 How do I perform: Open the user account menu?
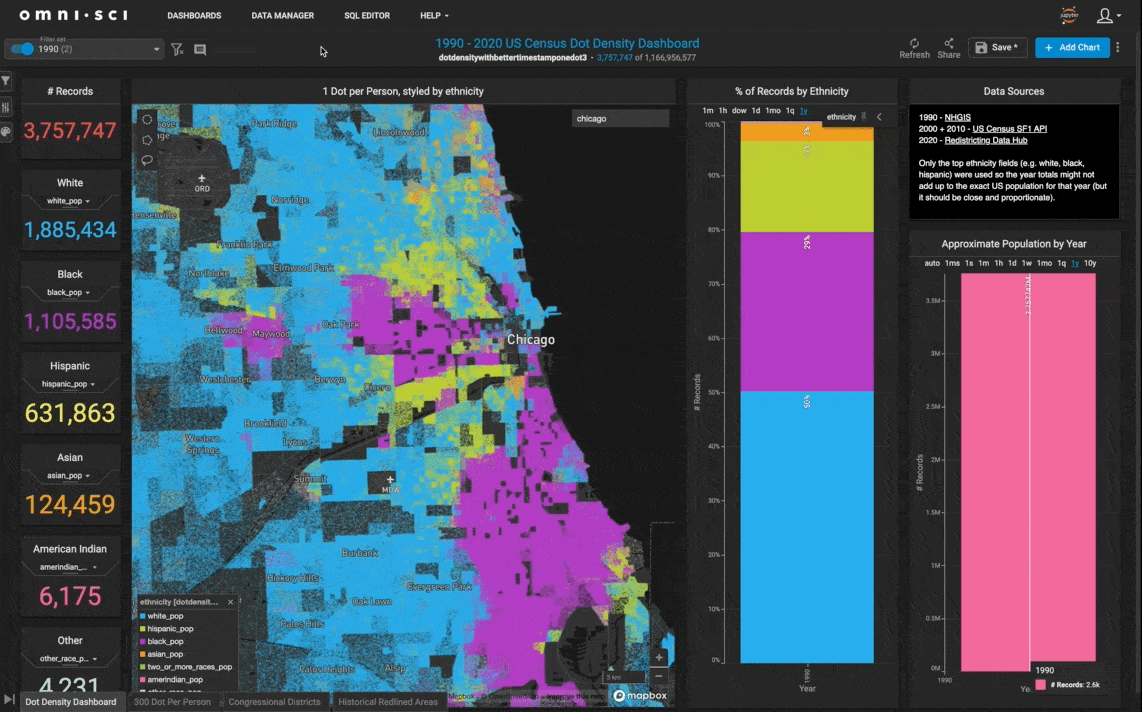tap(1108, 15)
